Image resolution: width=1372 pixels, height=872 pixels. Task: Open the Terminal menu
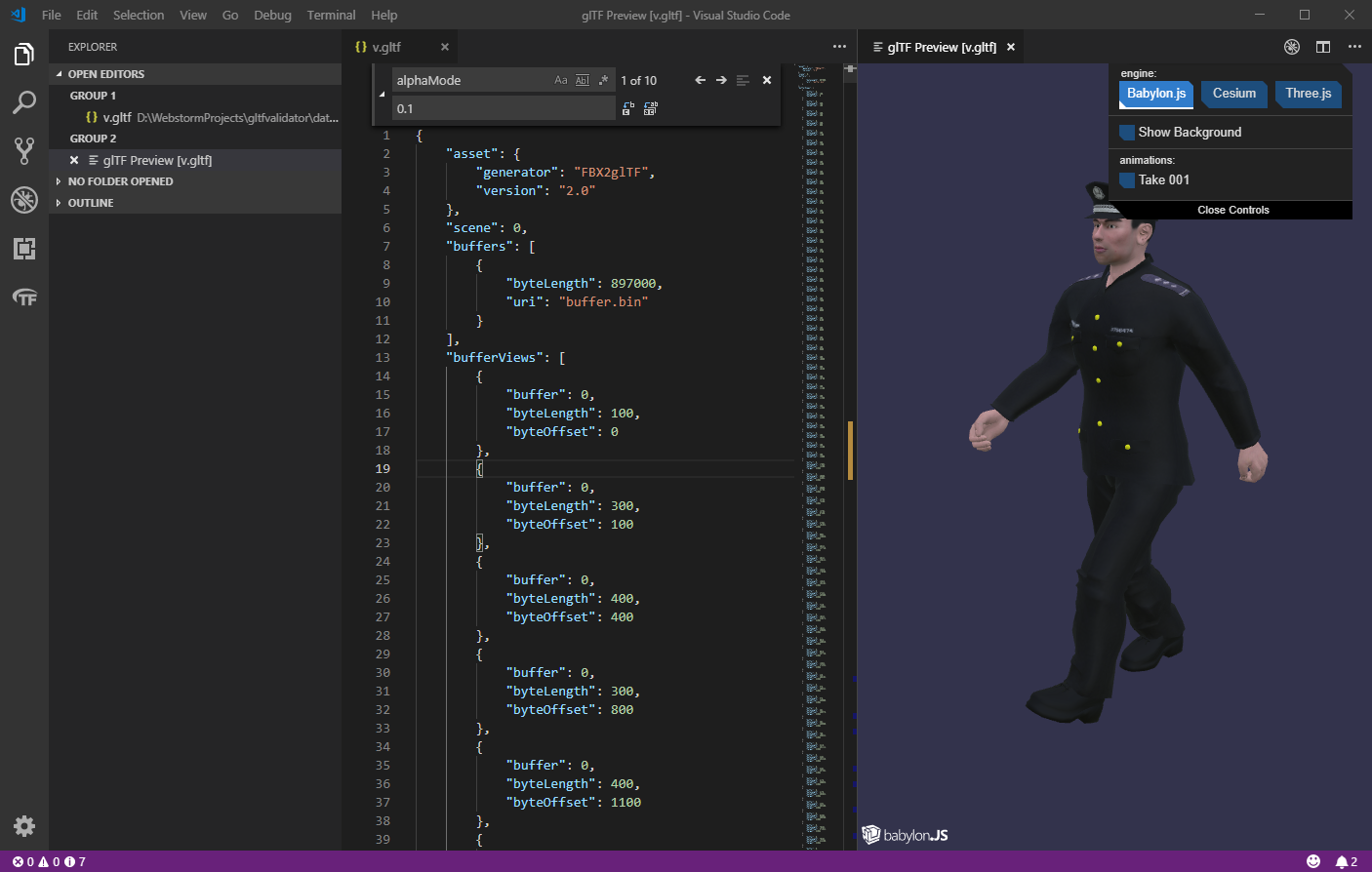331,15
